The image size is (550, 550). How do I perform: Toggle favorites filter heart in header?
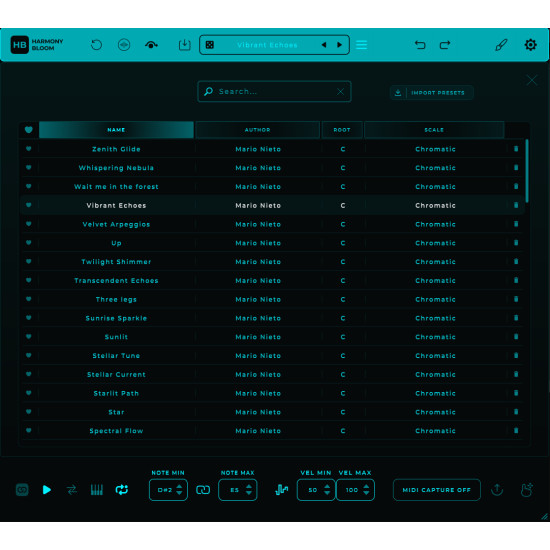click(x=29, y=130)
